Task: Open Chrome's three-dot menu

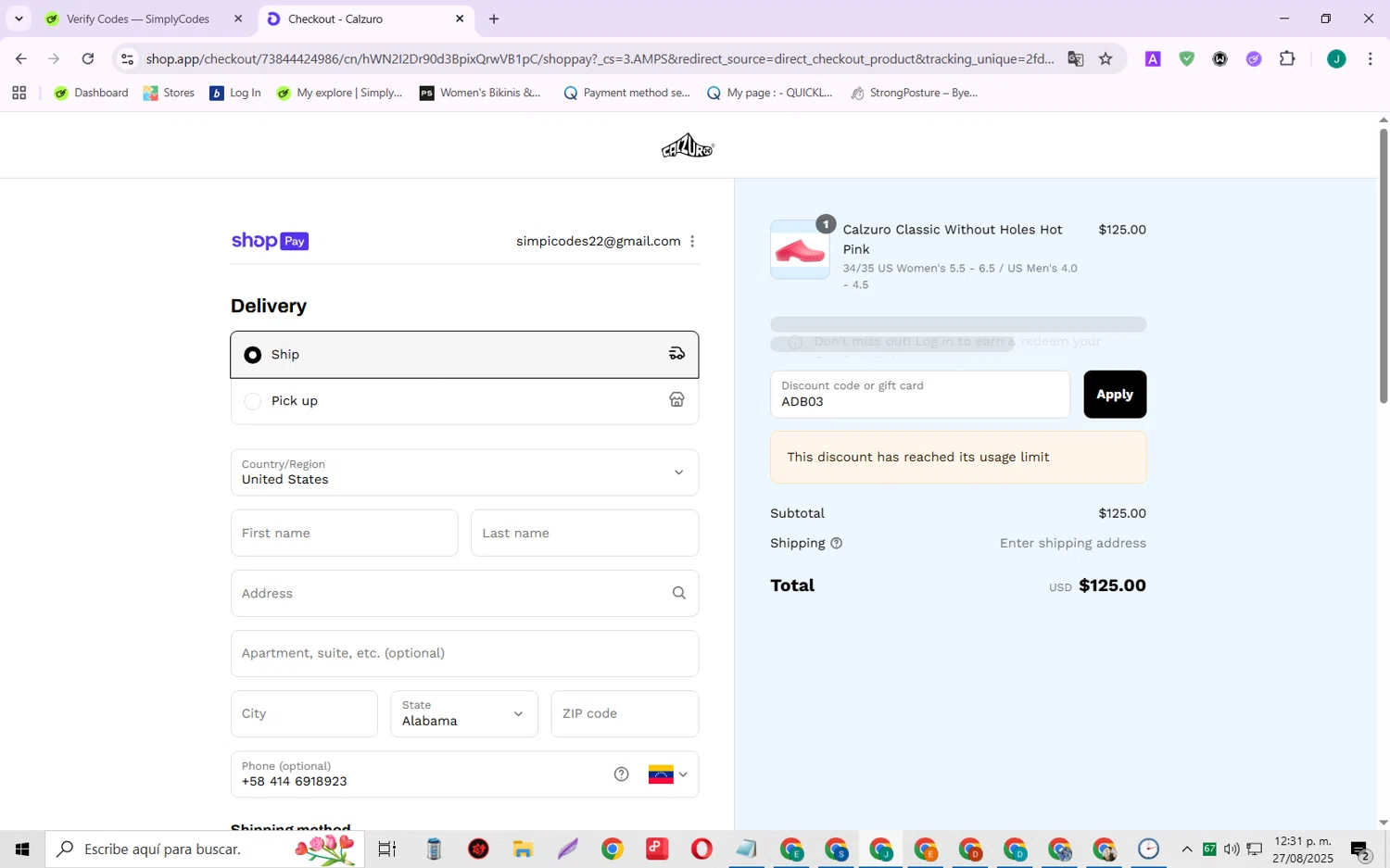Action: click(x=1370, y=58)
